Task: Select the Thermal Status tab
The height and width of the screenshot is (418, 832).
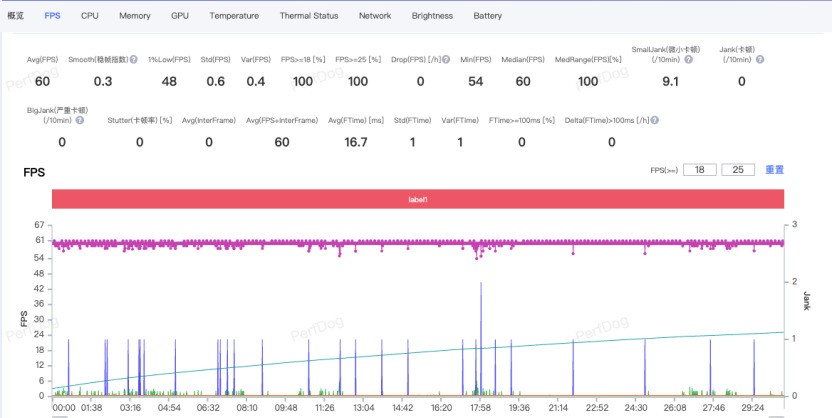Action: [x=309, y=16]
